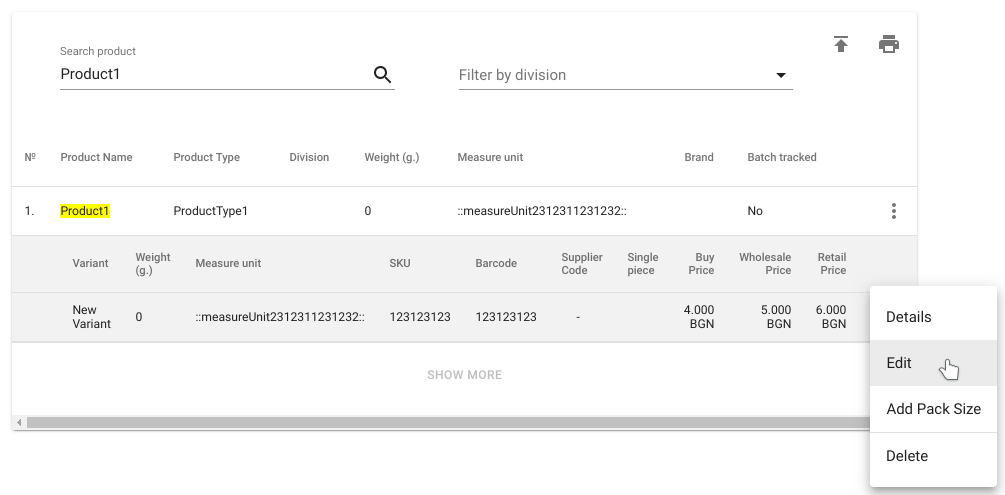Screen dimensions: 1005x495
Task: Click the upload/export arrow icon
Action: (841, 44)
